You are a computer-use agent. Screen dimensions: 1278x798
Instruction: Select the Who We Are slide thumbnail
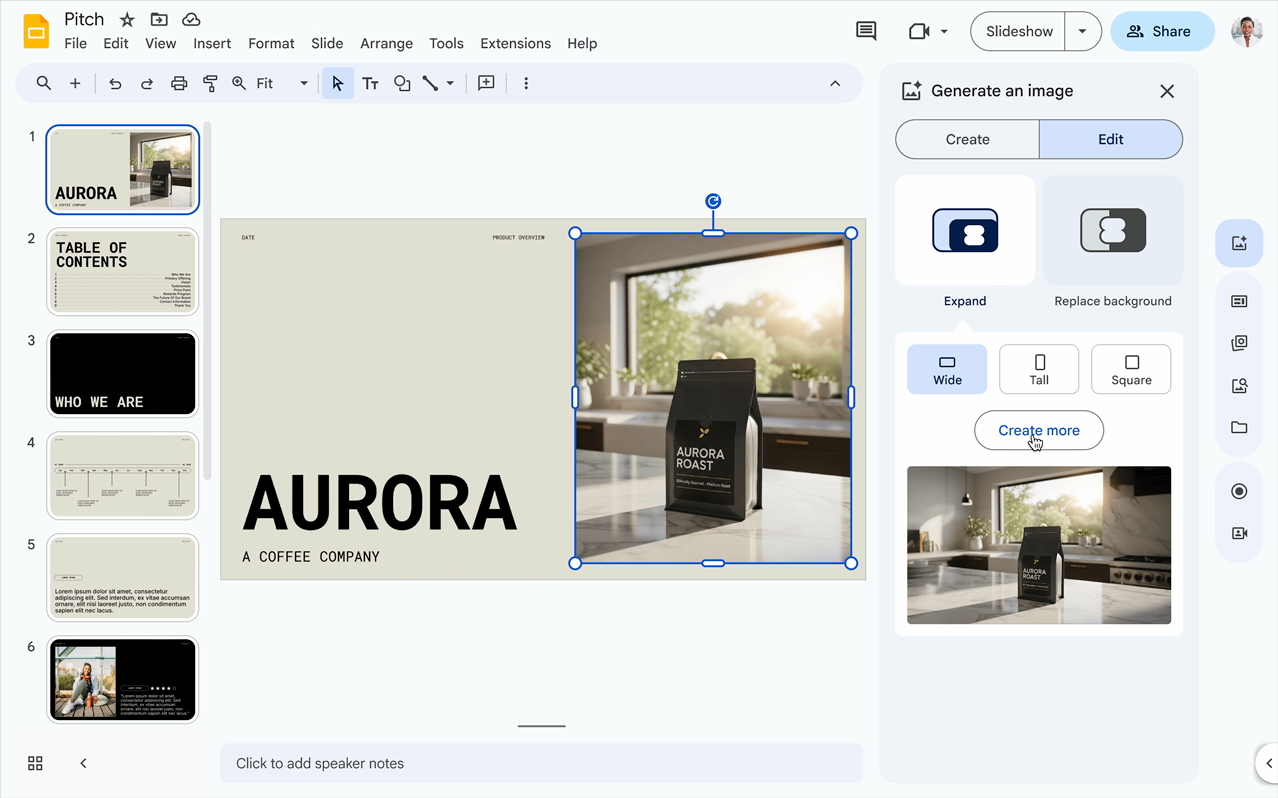123,374
